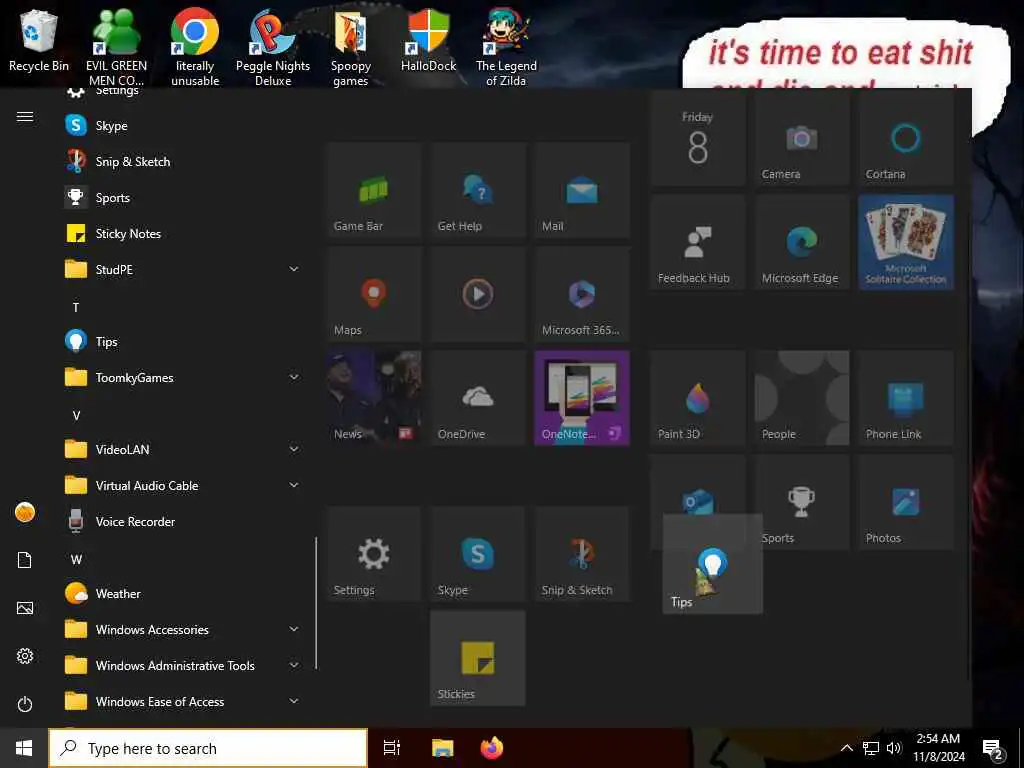Open Skype from the app list
The width and height of the screenshot is (1024, 768).
tap(182, 125)
